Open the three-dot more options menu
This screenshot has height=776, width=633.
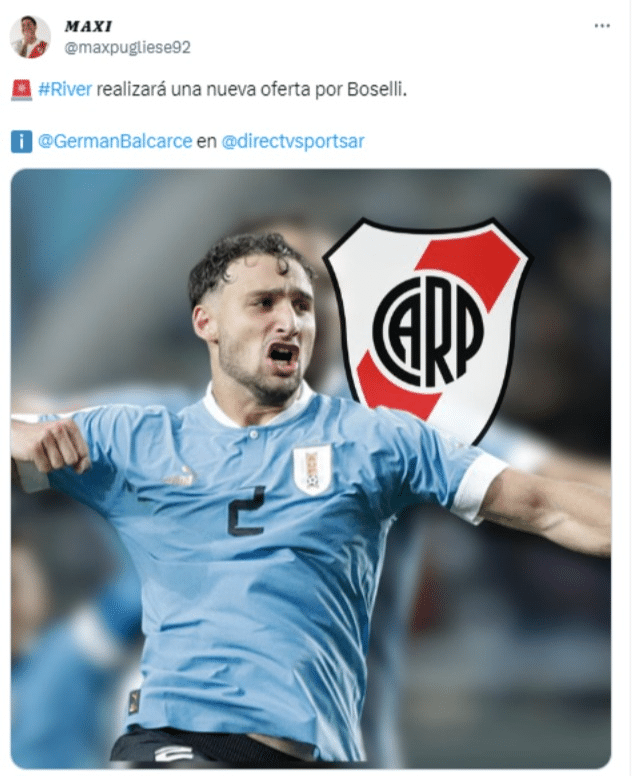(x=602, y=26)
